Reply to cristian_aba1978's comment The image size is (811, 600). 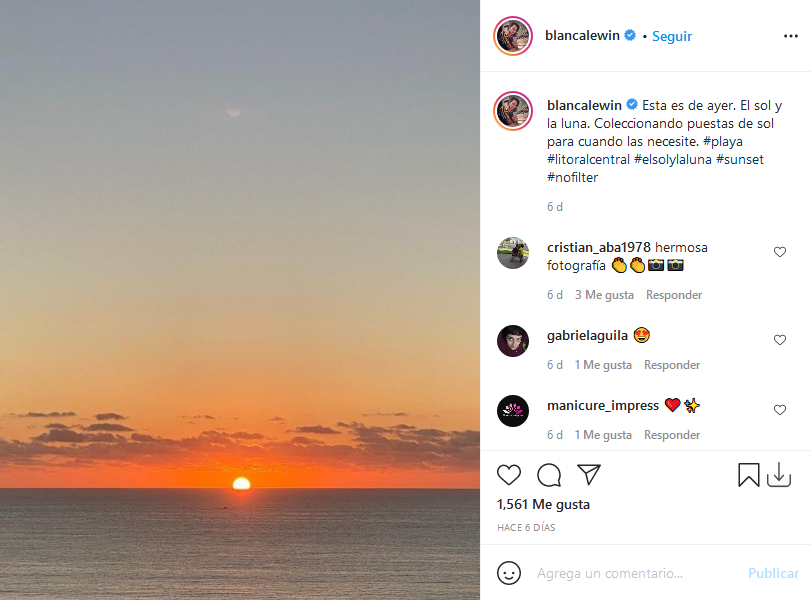(674, 295)
